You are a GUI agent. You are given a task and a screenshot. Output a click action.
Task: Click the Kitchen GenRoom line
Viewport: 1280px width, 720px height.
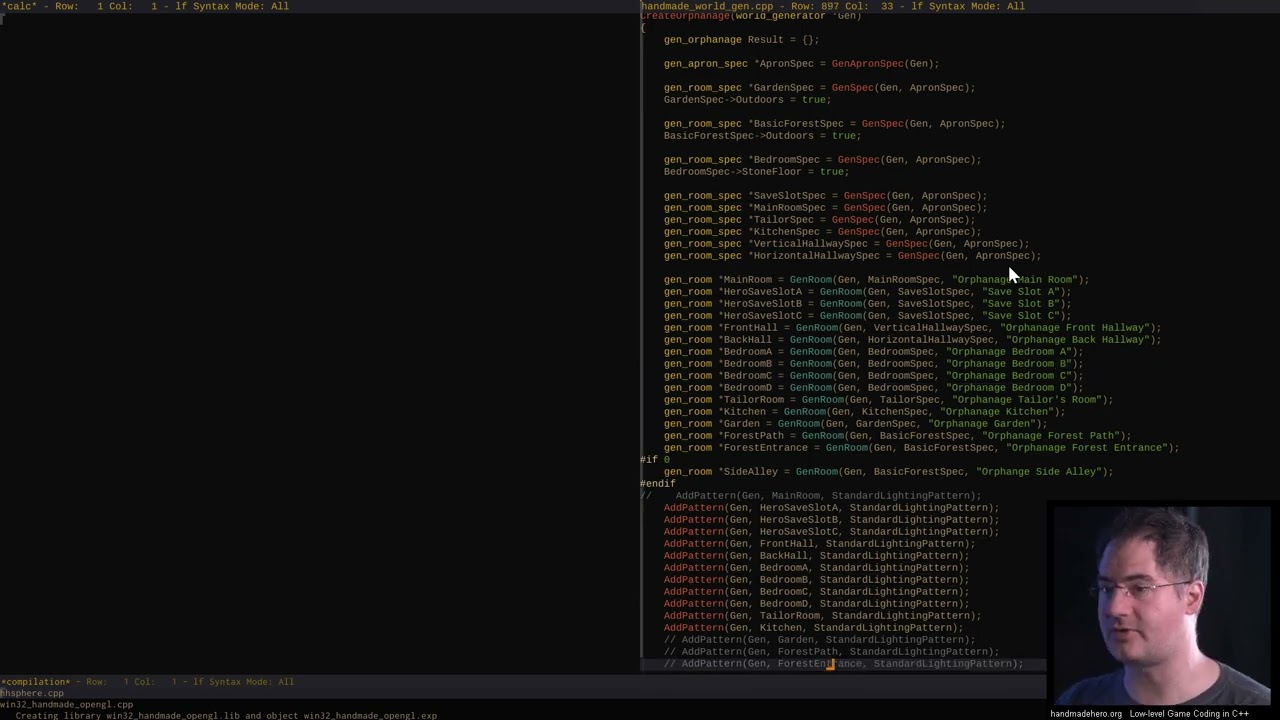[x=864, y=412]
